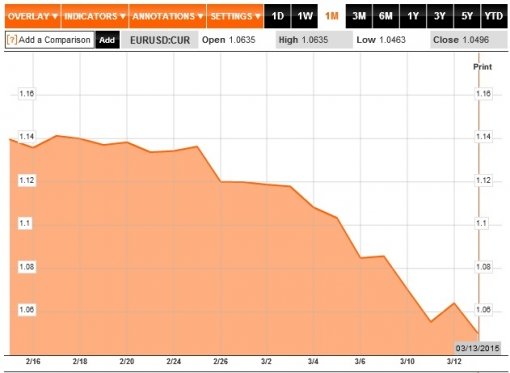
Task: Switch to the 1D time range
Action: [x=277, y=16]
